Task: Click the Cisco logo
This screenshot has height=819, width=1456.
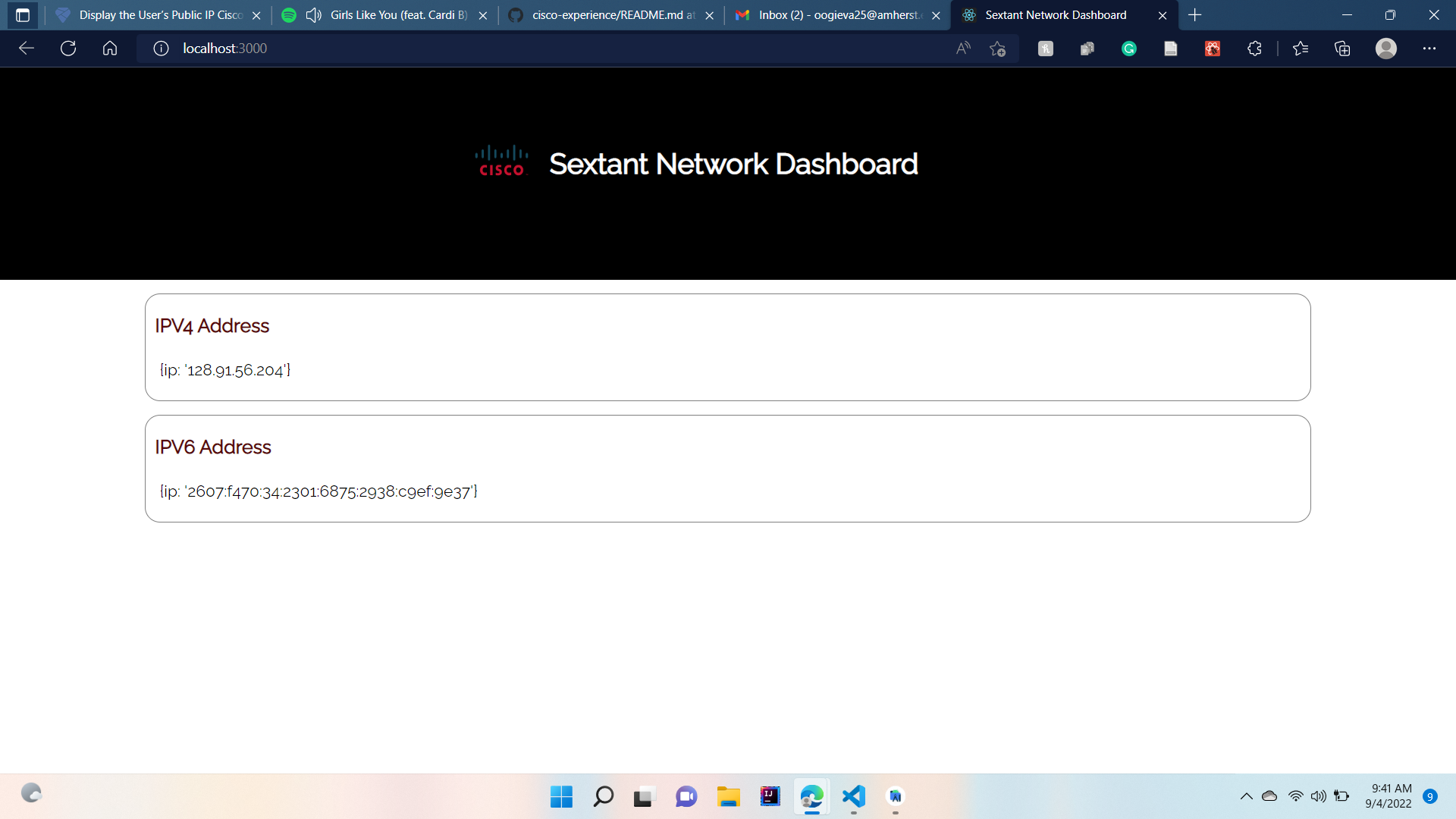Action: 501,161
